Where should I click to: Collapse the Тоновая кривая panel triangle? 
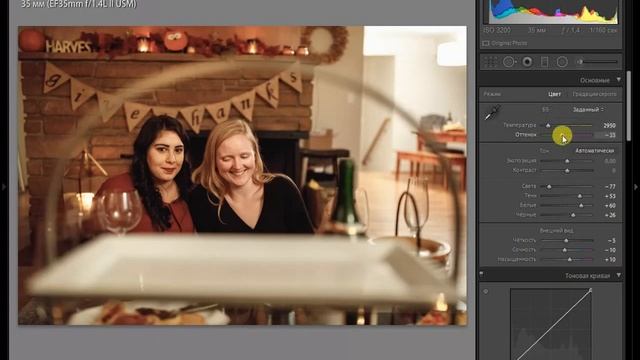(618, 276)
